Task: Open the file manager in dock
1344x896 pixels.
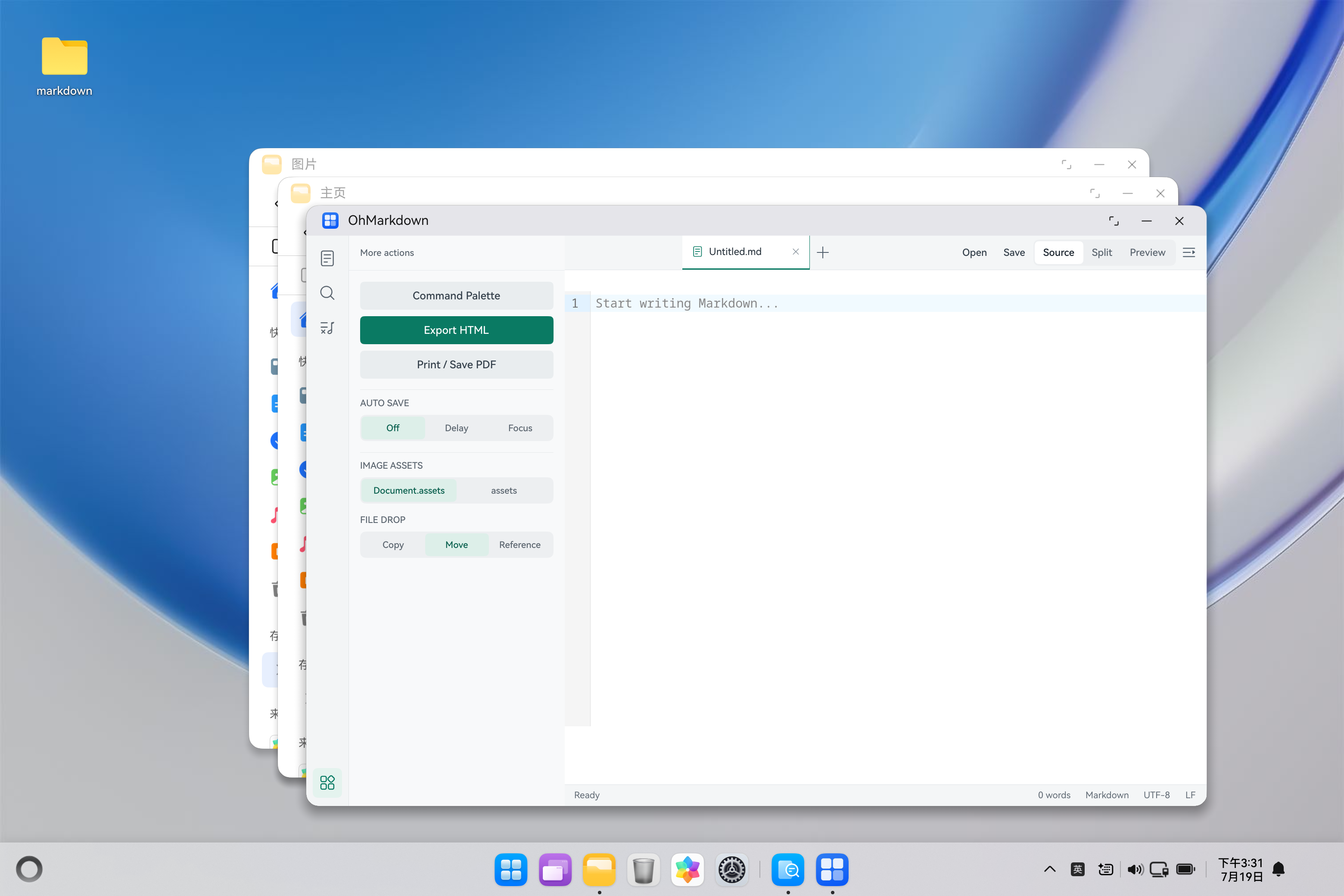Action: pyautogui.click(x=599, y=870)
